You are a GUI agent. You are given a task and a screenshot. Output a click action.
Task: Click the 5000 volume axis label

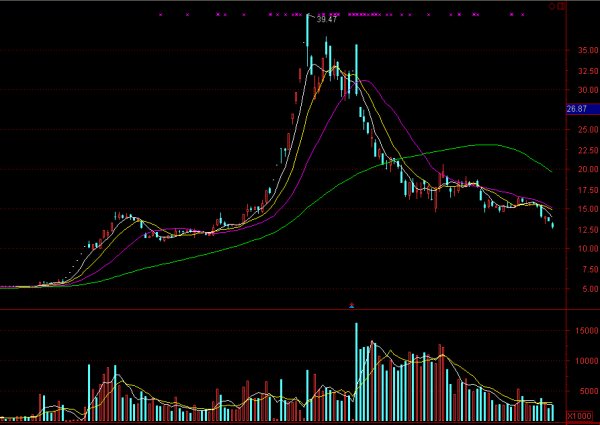[x=582, y=392]
